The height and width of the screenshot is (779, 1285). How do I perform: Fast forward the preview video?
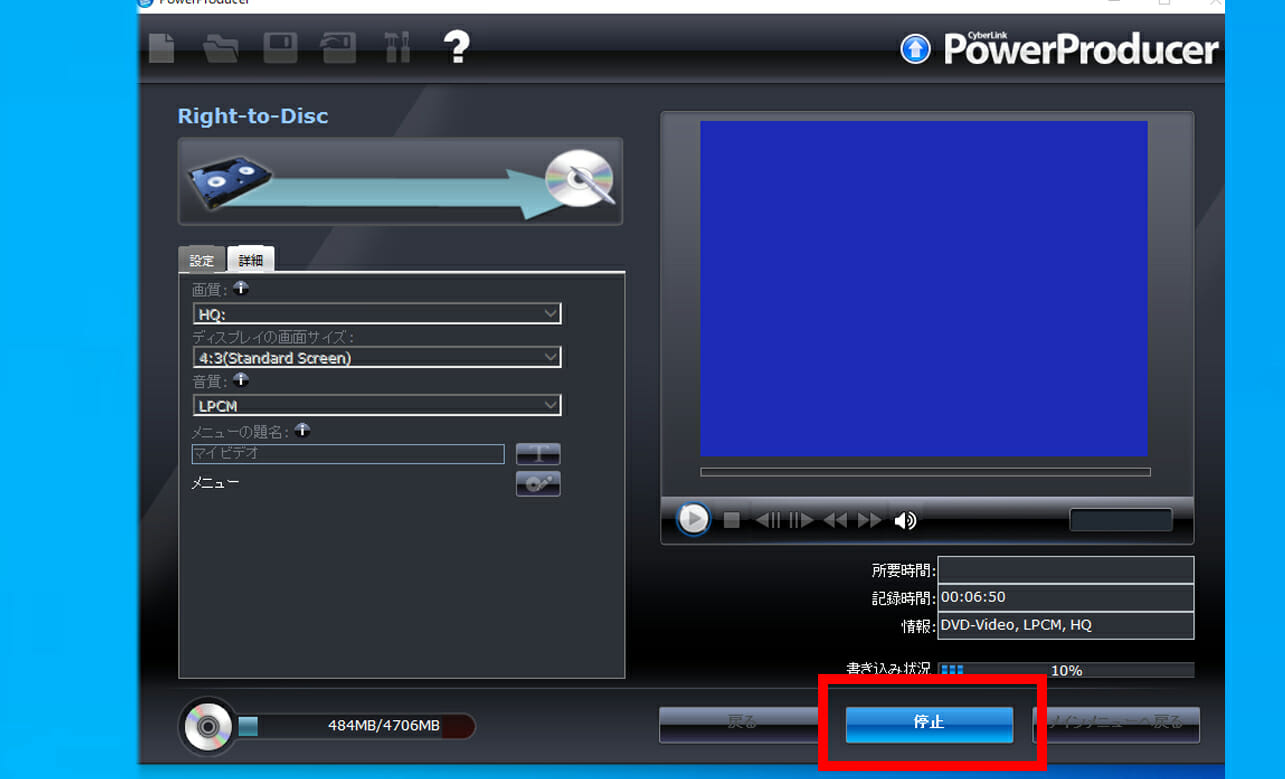870,520
